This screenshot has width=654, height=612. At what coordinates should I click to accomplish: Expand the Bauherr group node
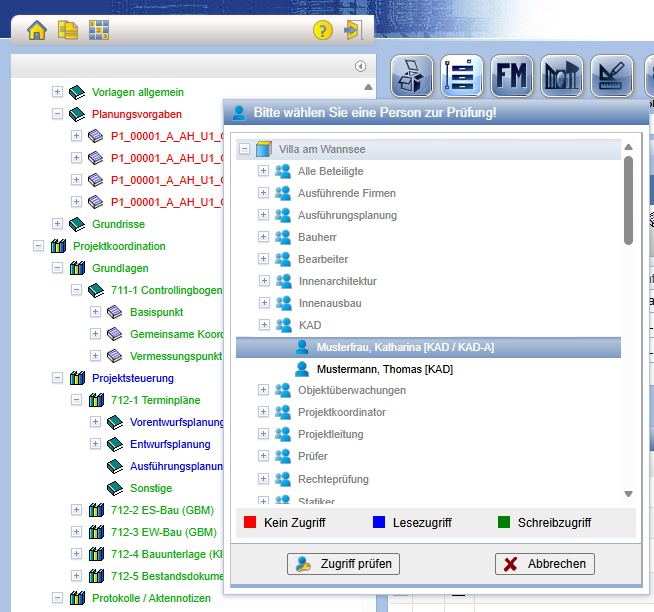click(263, 237)
